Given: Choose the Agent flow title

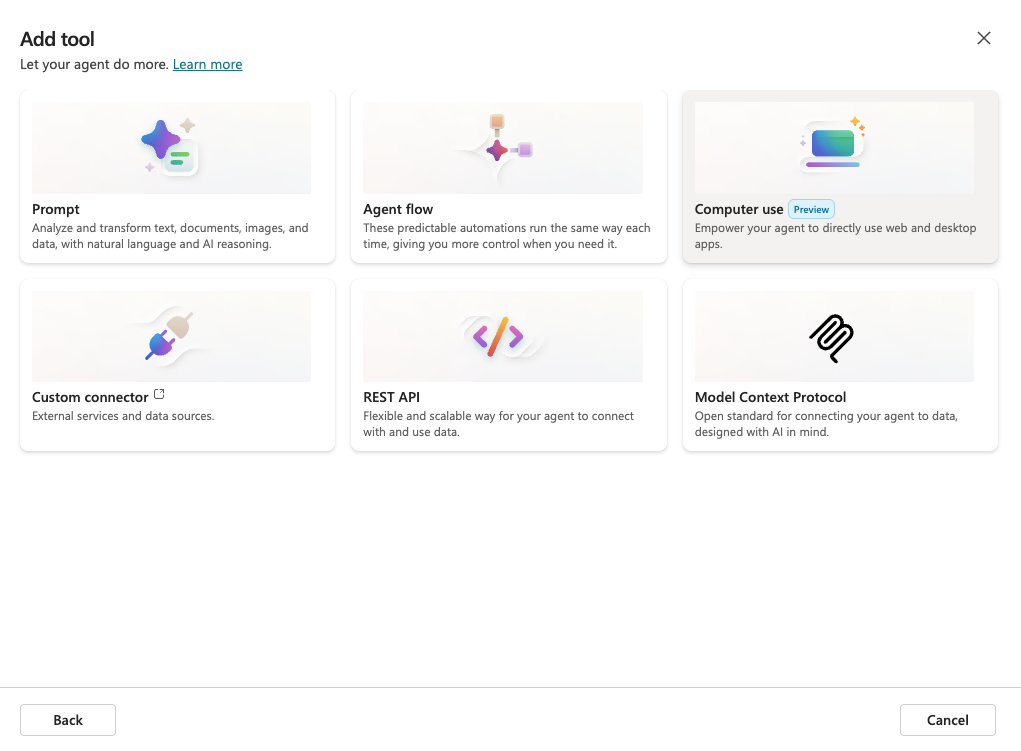Looking at the screenshot, I should [x=398, y=209].
